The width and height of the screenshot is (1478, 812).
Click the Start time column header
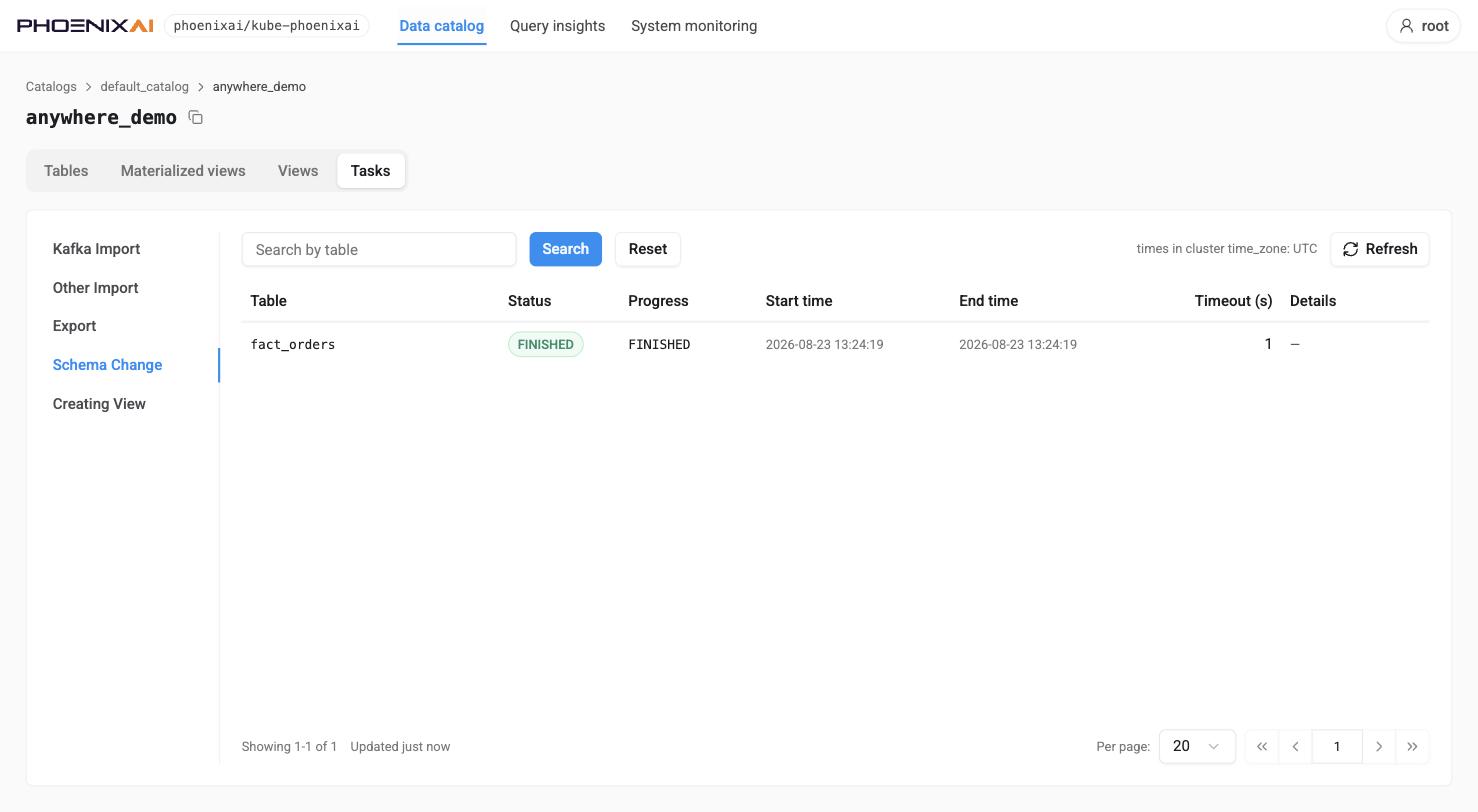tap(799, 301)
